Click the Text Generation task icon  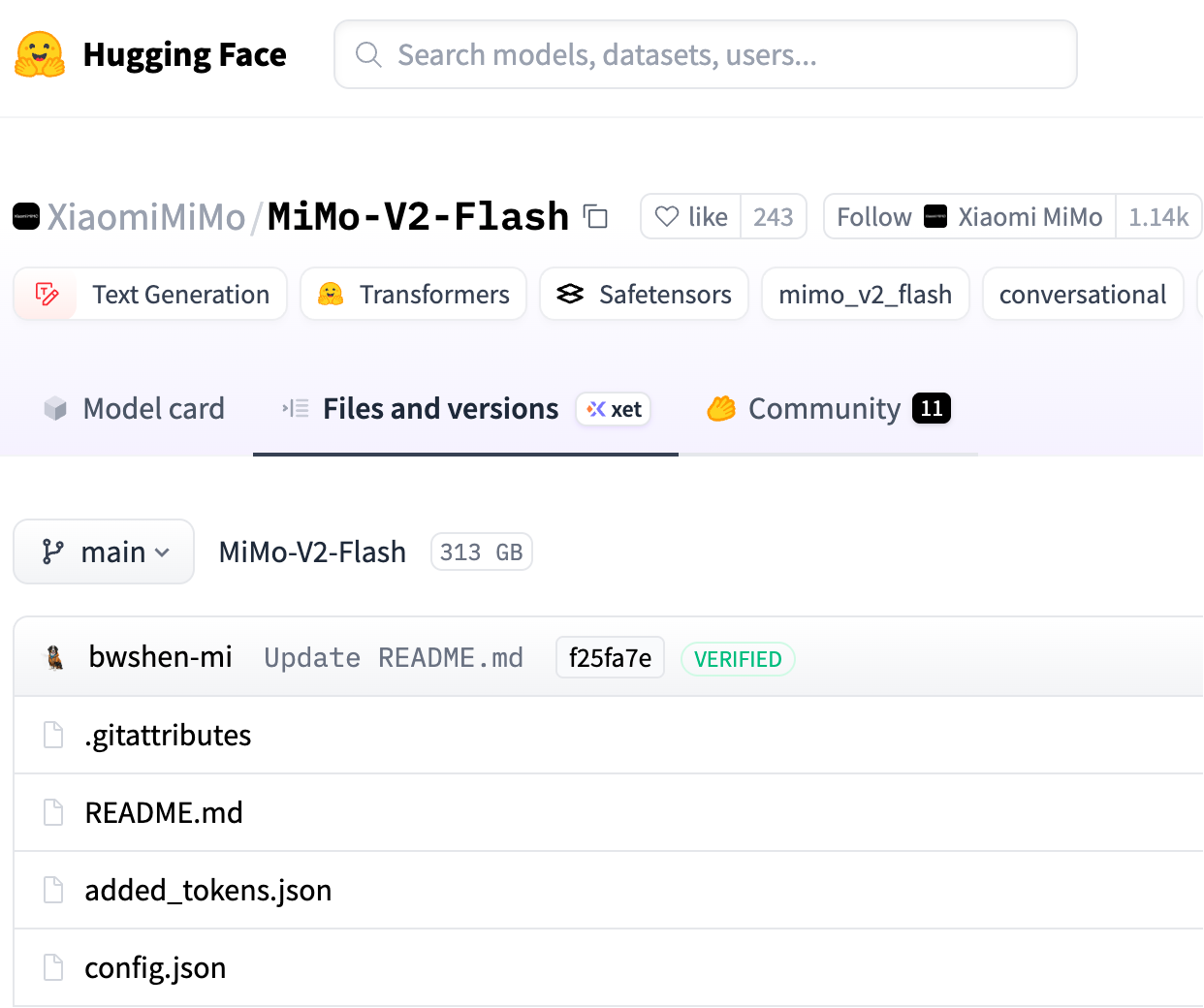tap(47, 295)
